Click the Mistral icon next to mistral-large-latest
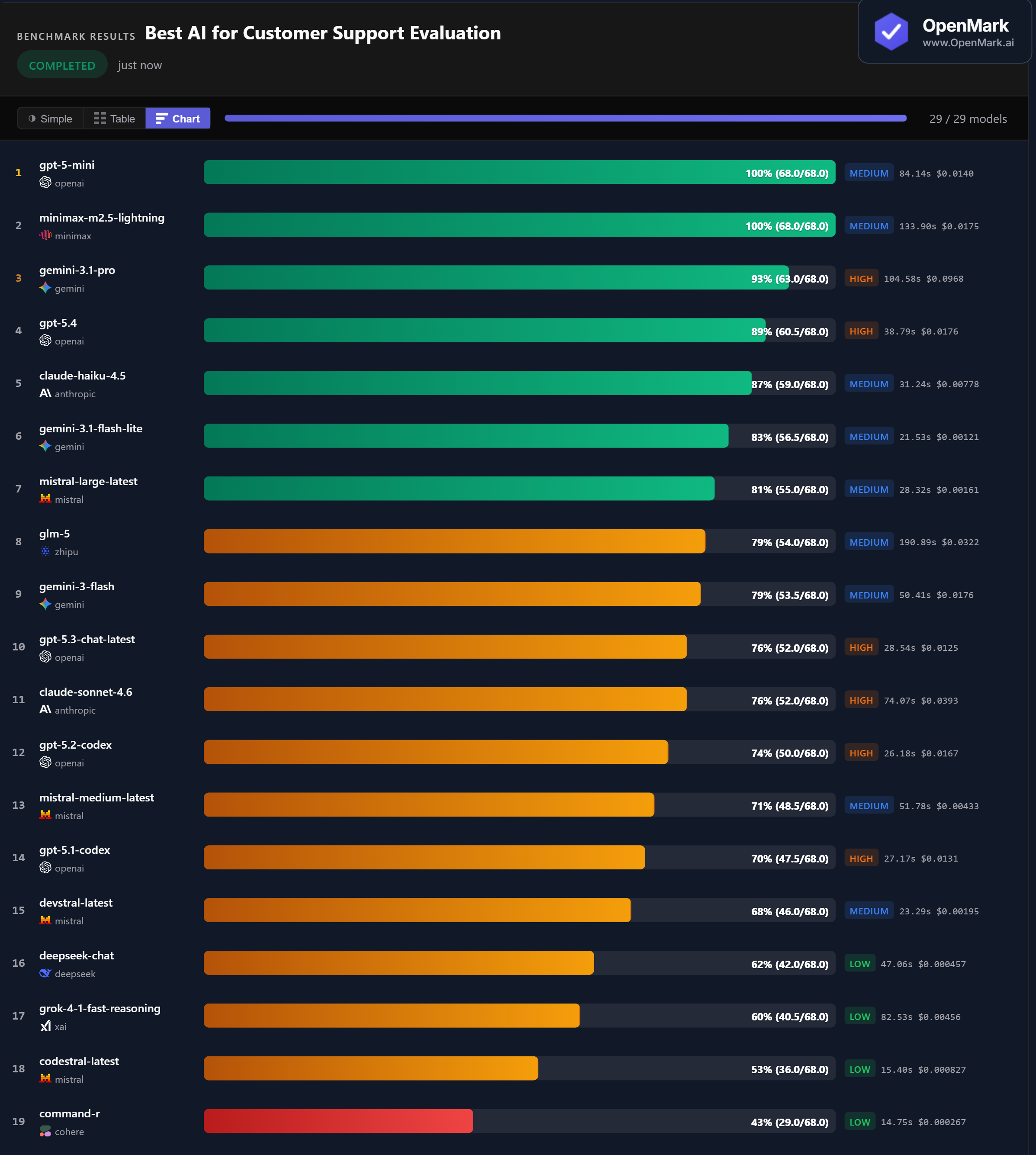This screenshot has width=1036, height=1155. pyautogui.click(x=45, y=499)
